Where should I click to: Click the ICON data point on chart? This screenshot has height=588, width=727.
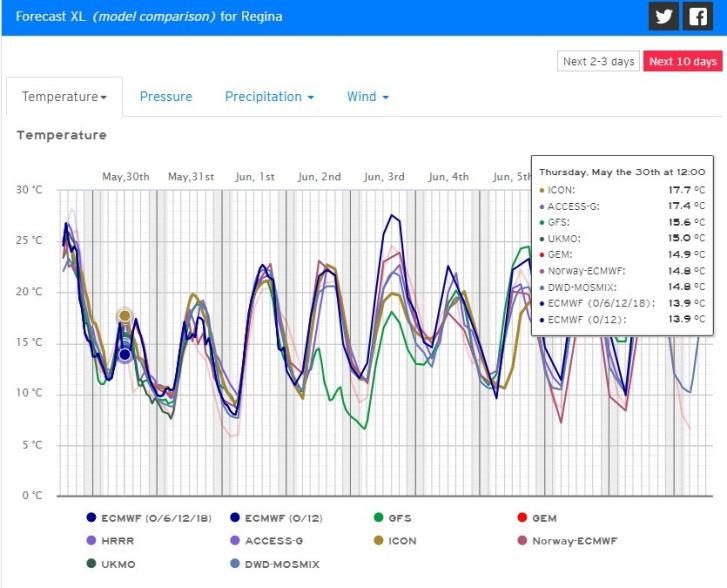[x=125, y=316]
